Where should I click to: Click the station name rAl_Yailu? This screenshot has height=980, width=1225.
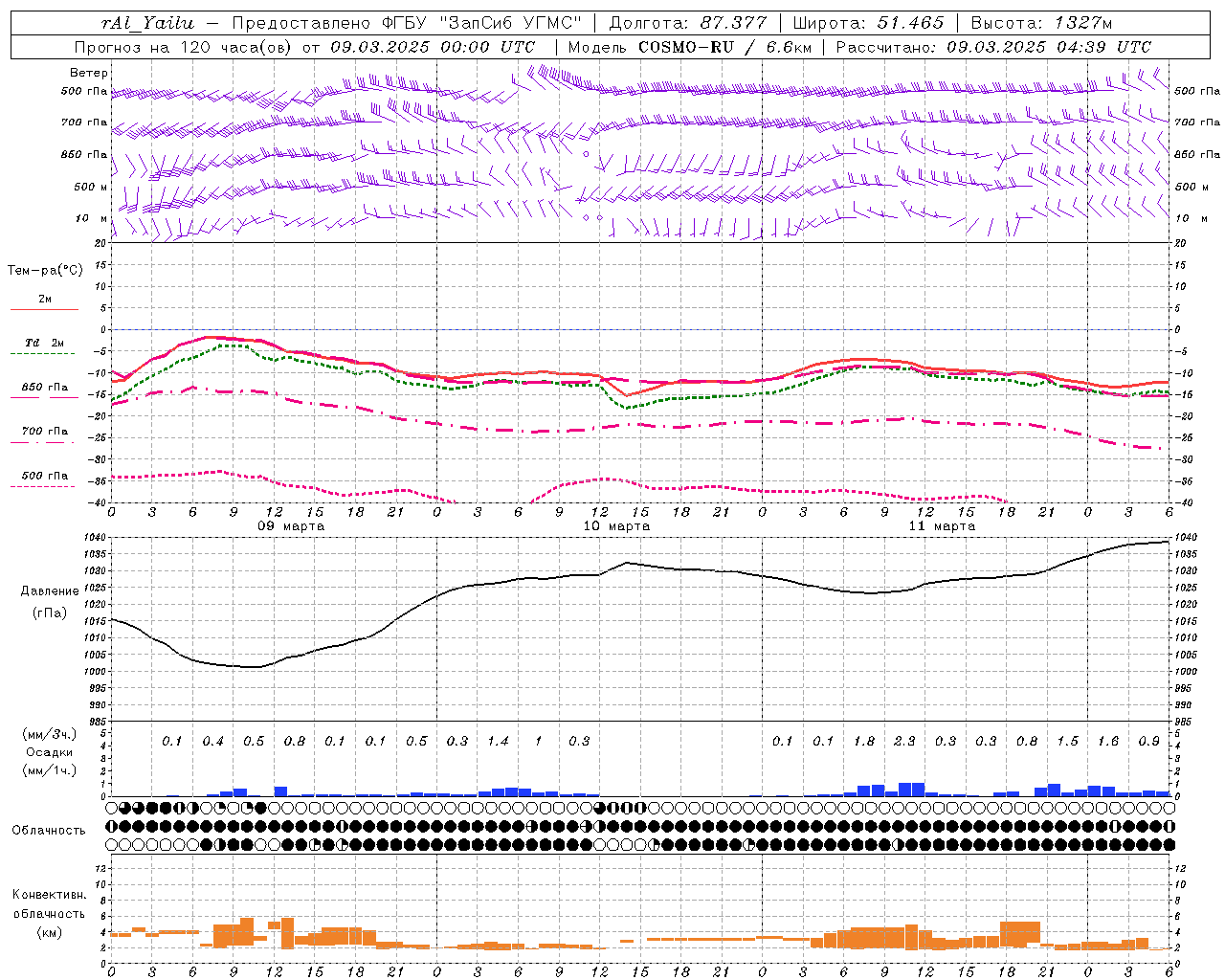tap(146, 23)
